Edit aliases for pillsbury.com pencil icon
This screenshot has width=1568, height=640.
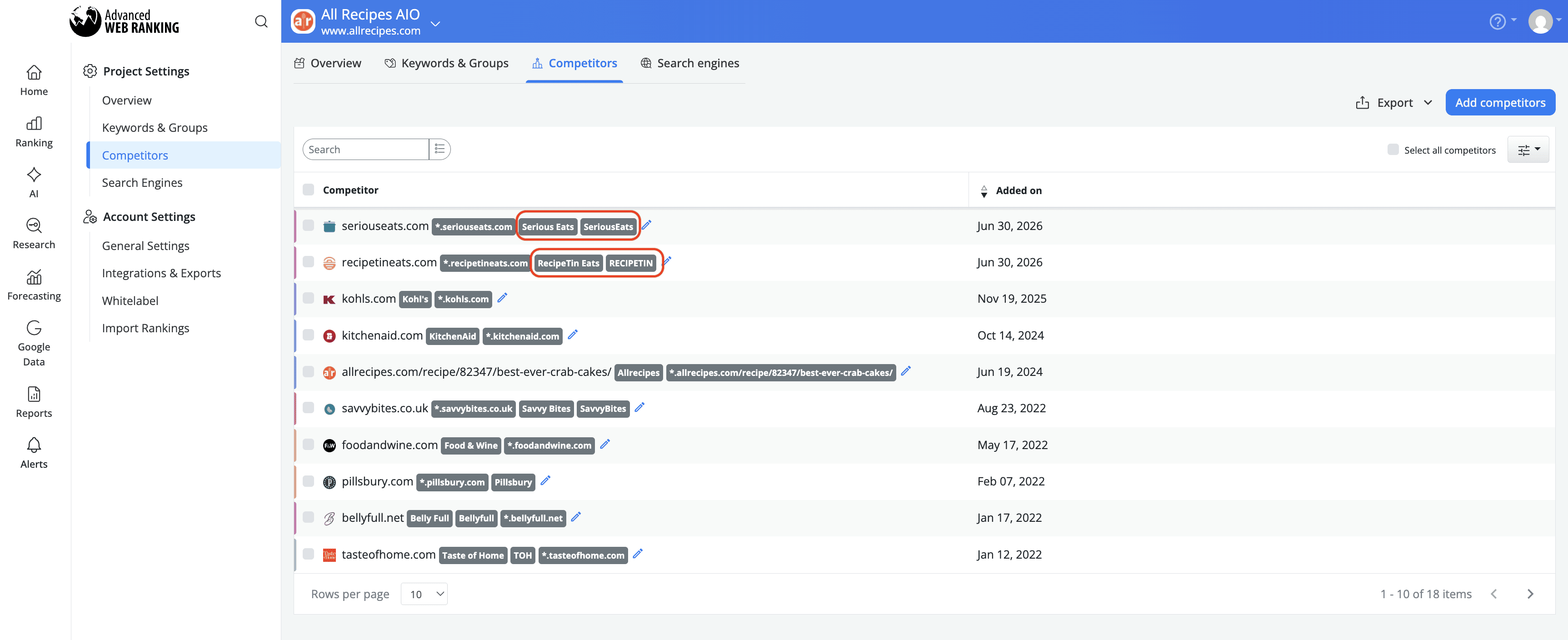click(x=545, y=480)
